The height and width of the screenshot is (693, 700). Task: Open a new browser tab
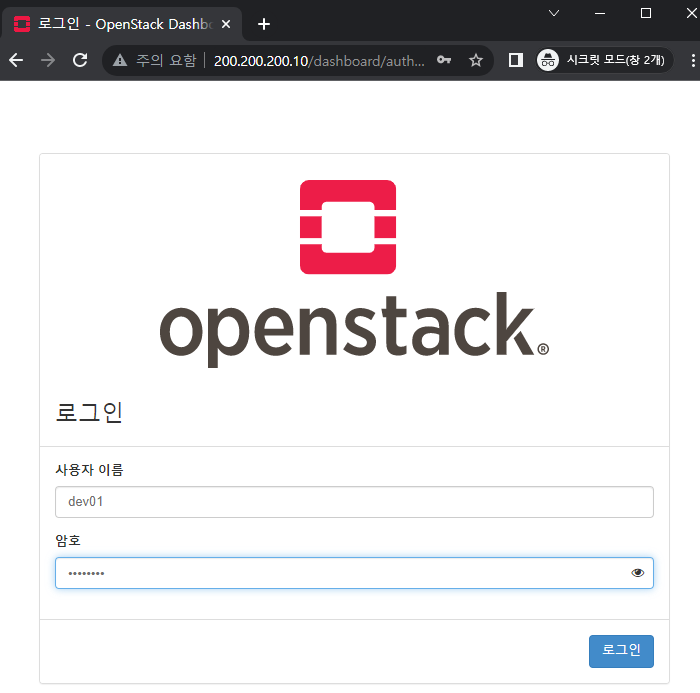click(264, 24)
